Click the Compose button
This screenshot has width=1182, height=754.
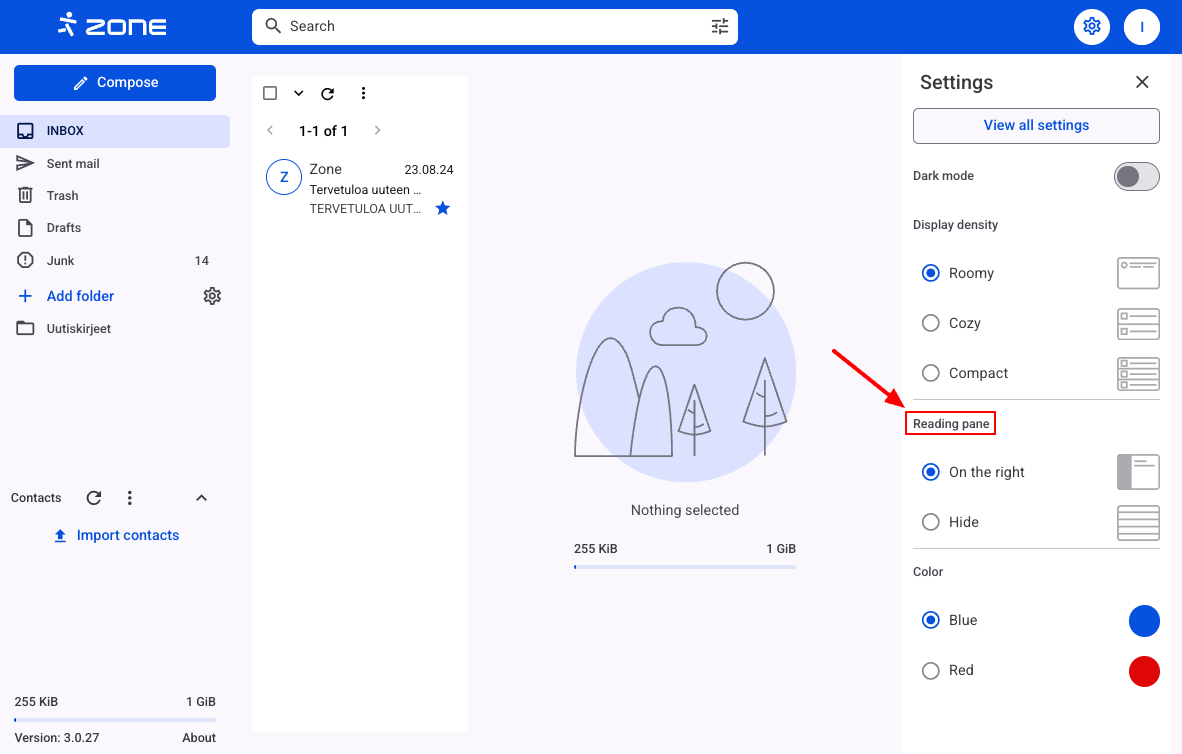115,83
